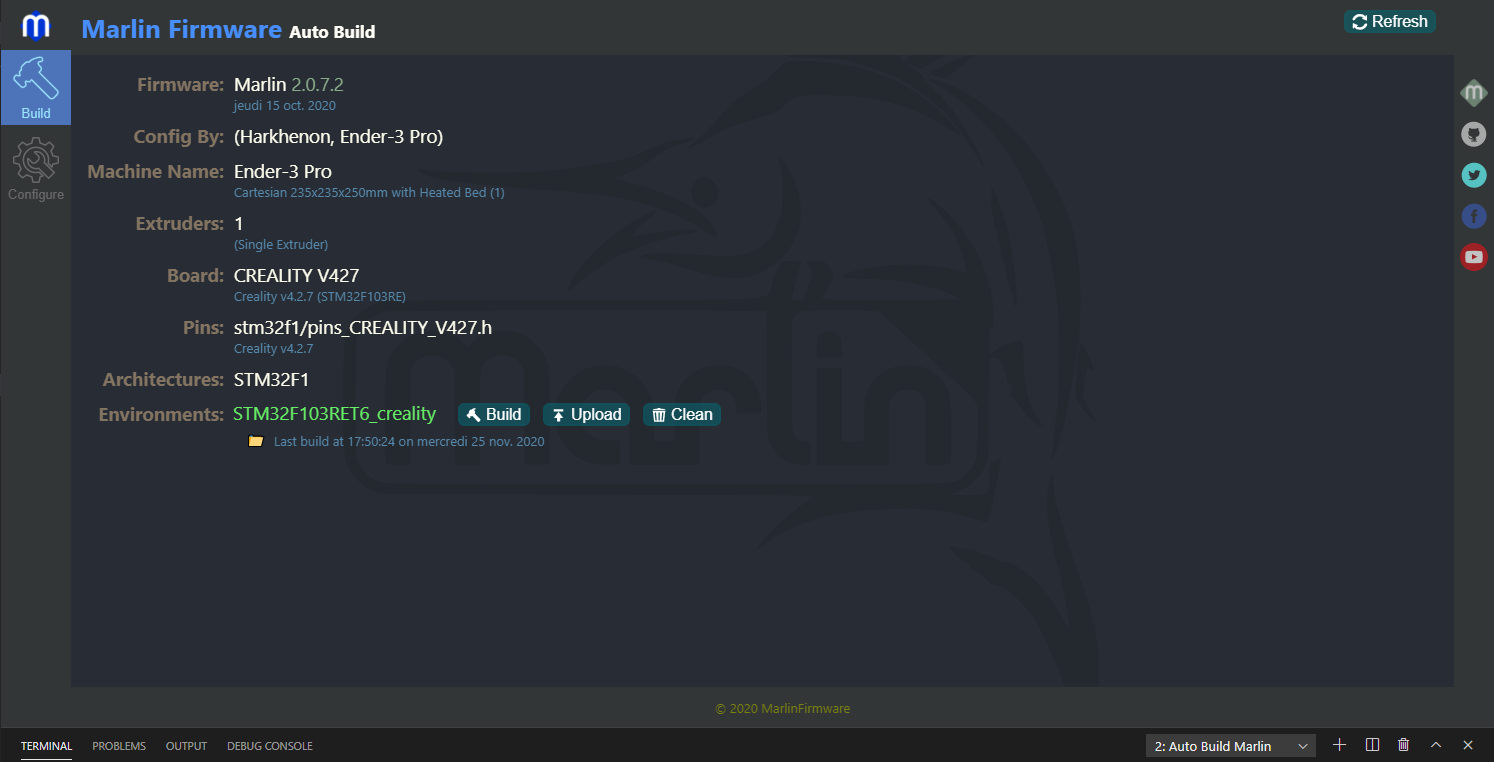
Task: Click pins file stm32f1/pins_CREALITY_V427.h
Action: click(363, 328)
